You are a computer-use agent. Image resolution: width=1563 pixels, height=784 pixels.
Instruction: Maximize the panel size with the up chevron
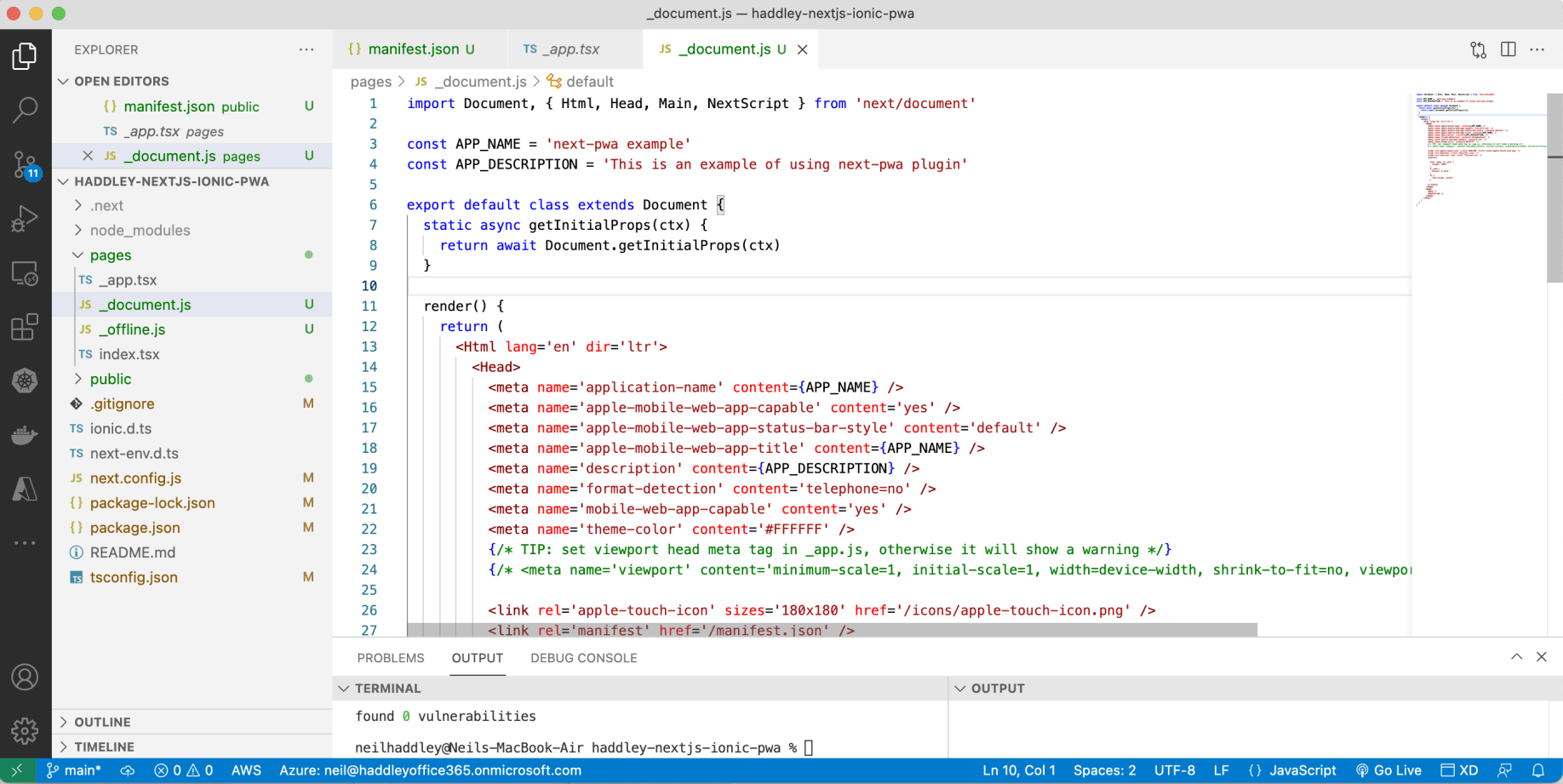[x=1516, y=657]
